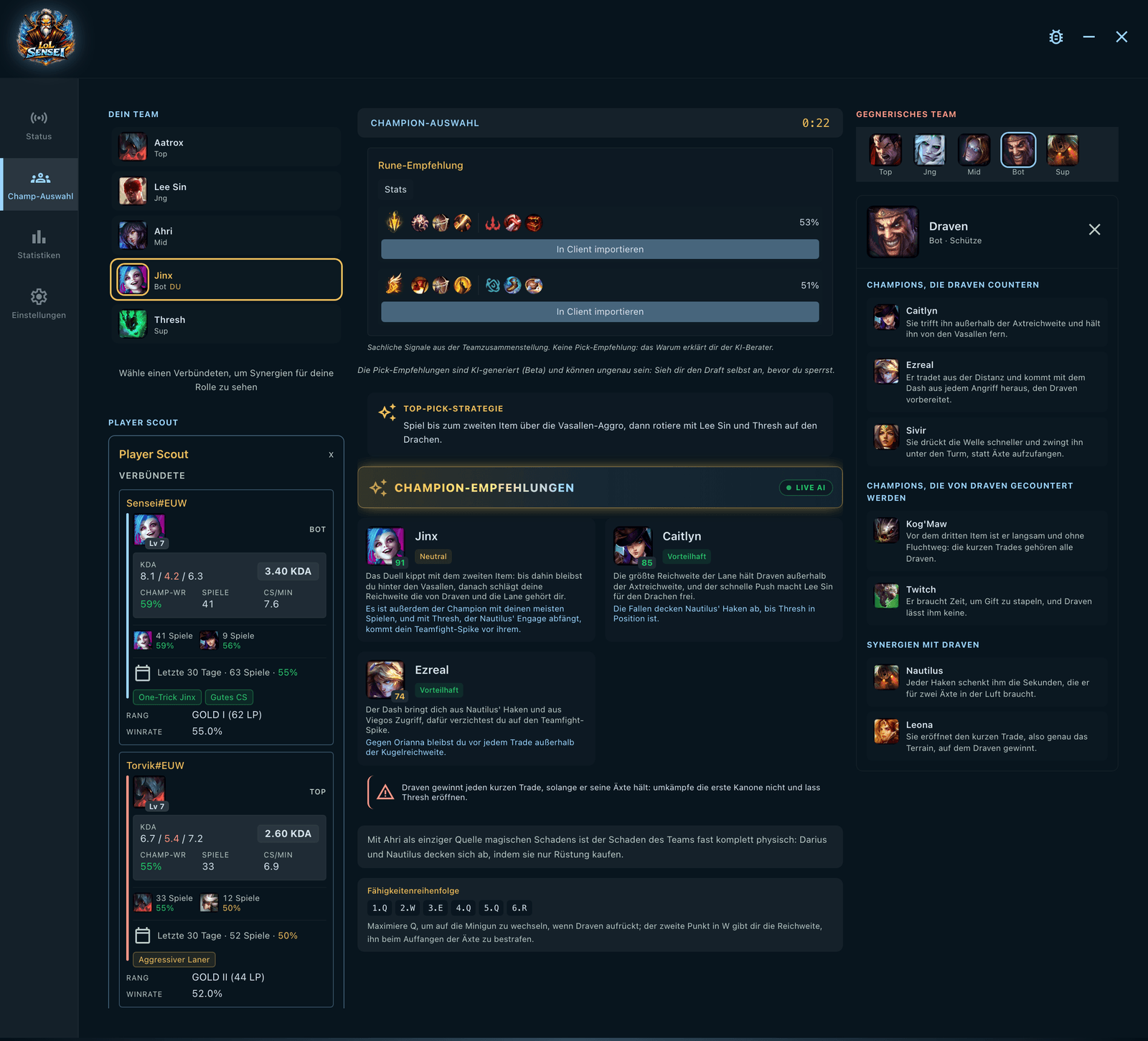1148x1041 pixels.
Task: Click sparkle icon beside Champion-Empfehlungen
Action: pos(378,487)
